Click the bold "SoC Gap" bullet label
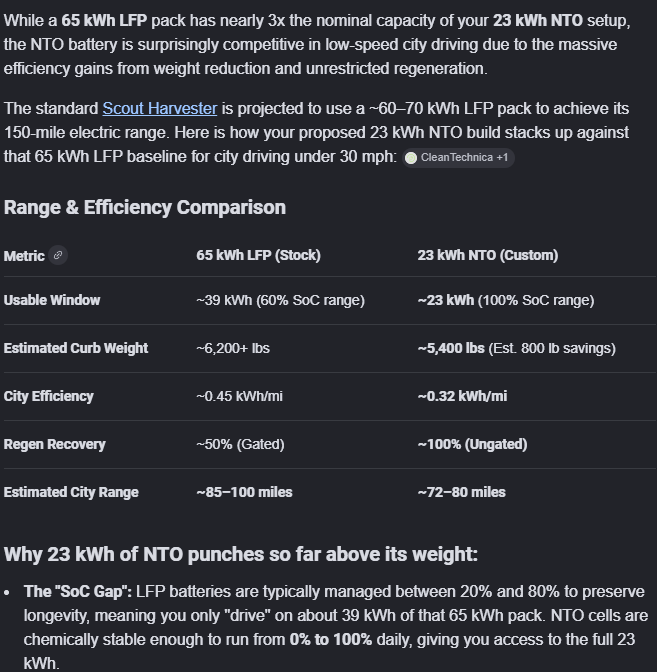This screenshot has width=657, height=672. click(x=78, y=591)
